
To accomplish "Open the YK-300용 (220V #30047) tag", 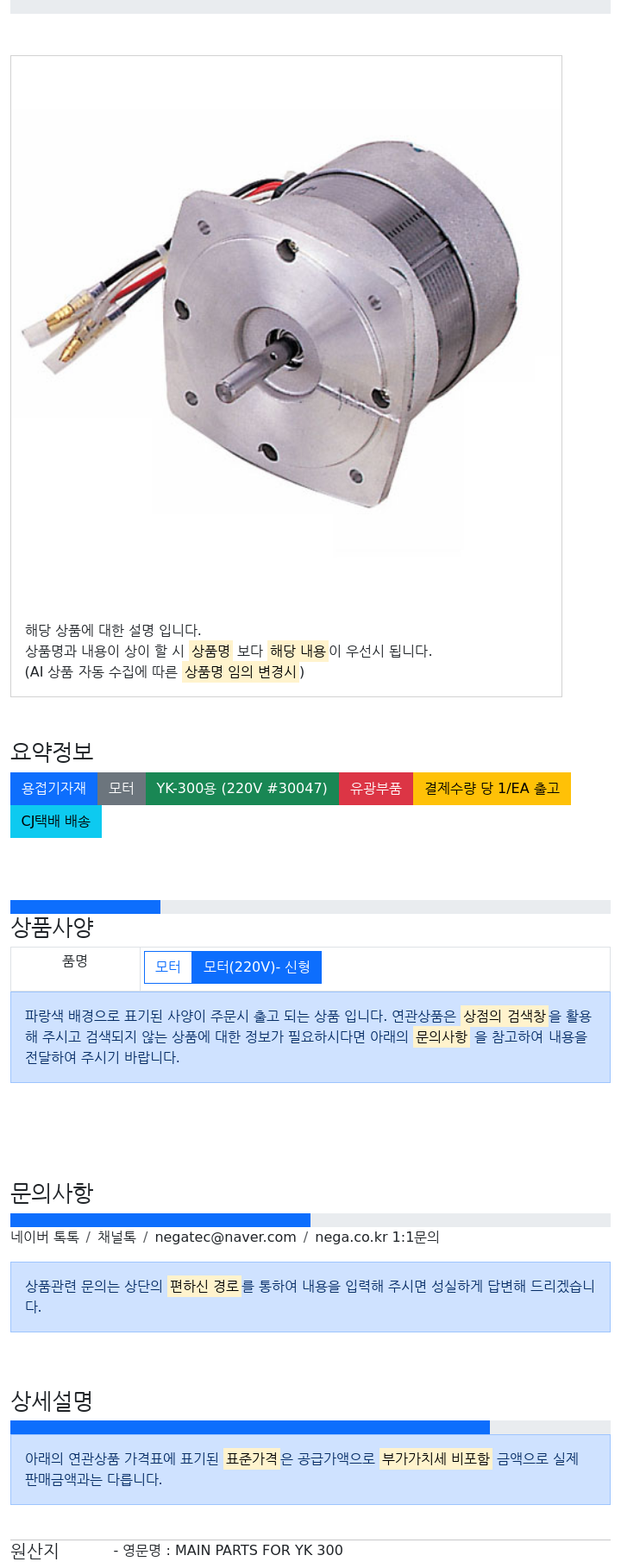I will [x=242, y=789].
